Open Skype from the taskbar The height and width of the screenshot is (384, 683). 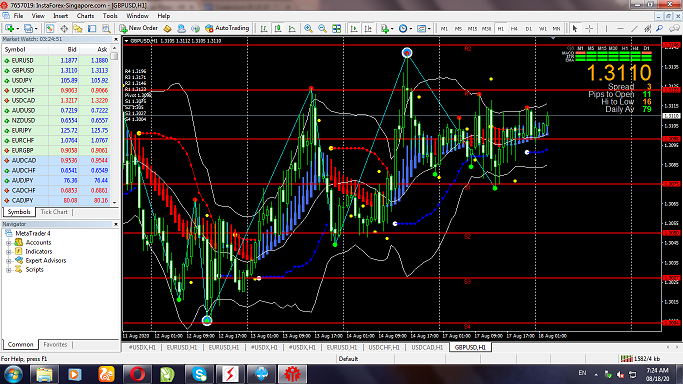199,374
